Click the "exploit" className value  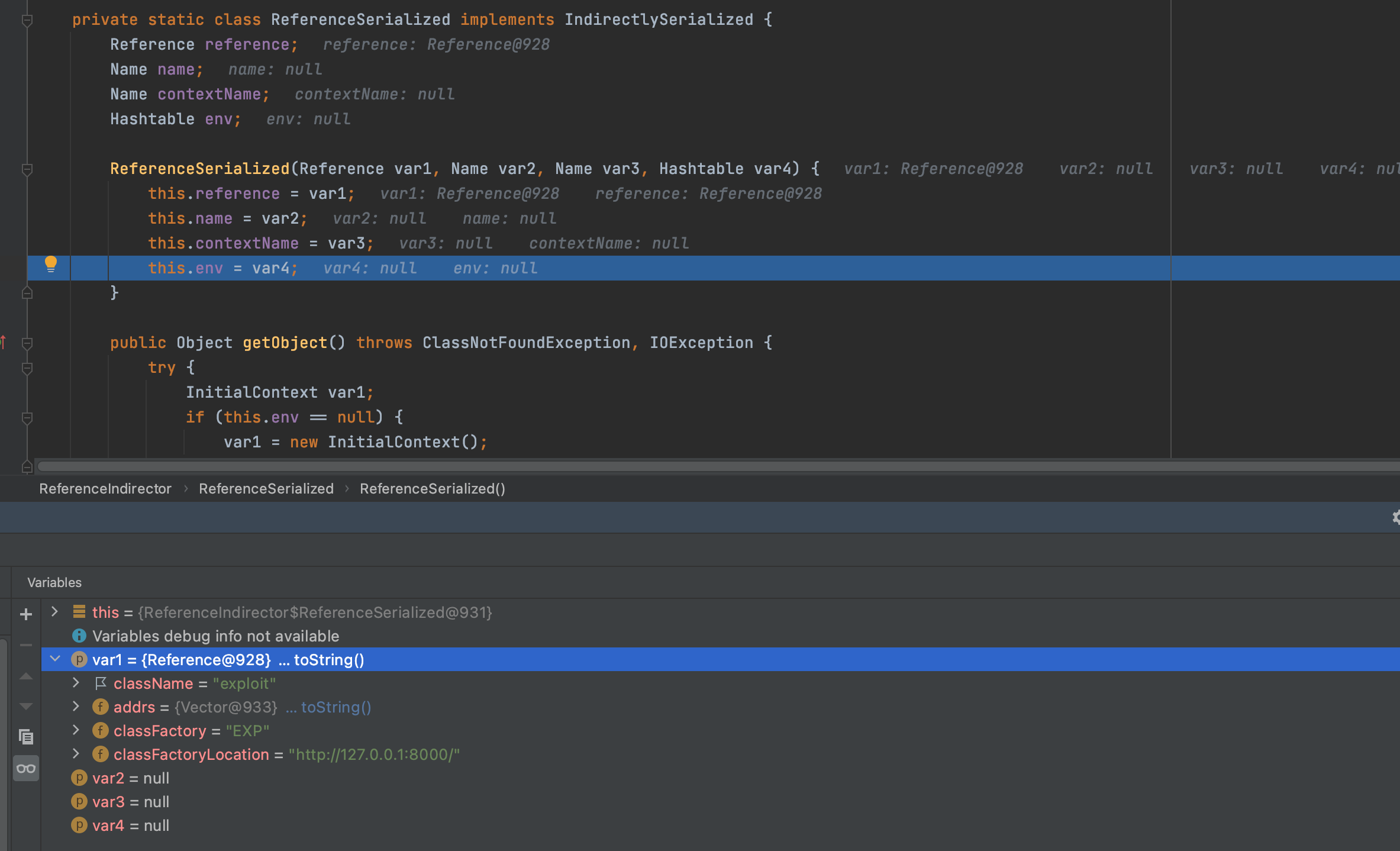244,683
